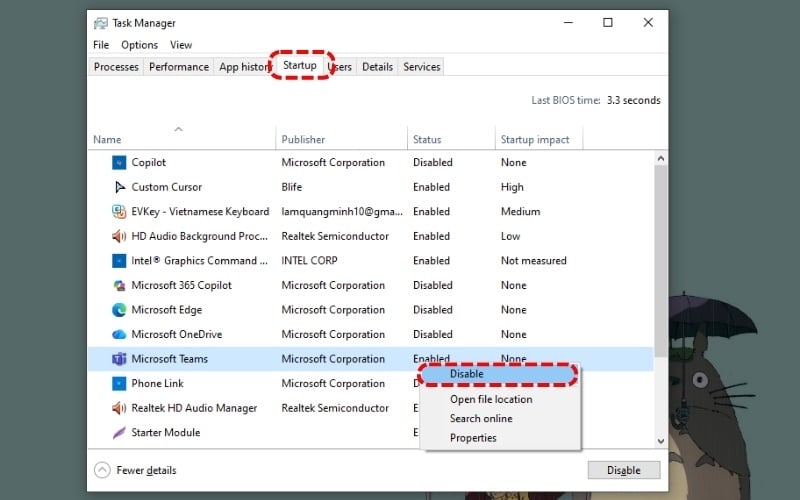Click the Not measured impact value
Screen dimensions: 800x500
(x=534, y=261)
